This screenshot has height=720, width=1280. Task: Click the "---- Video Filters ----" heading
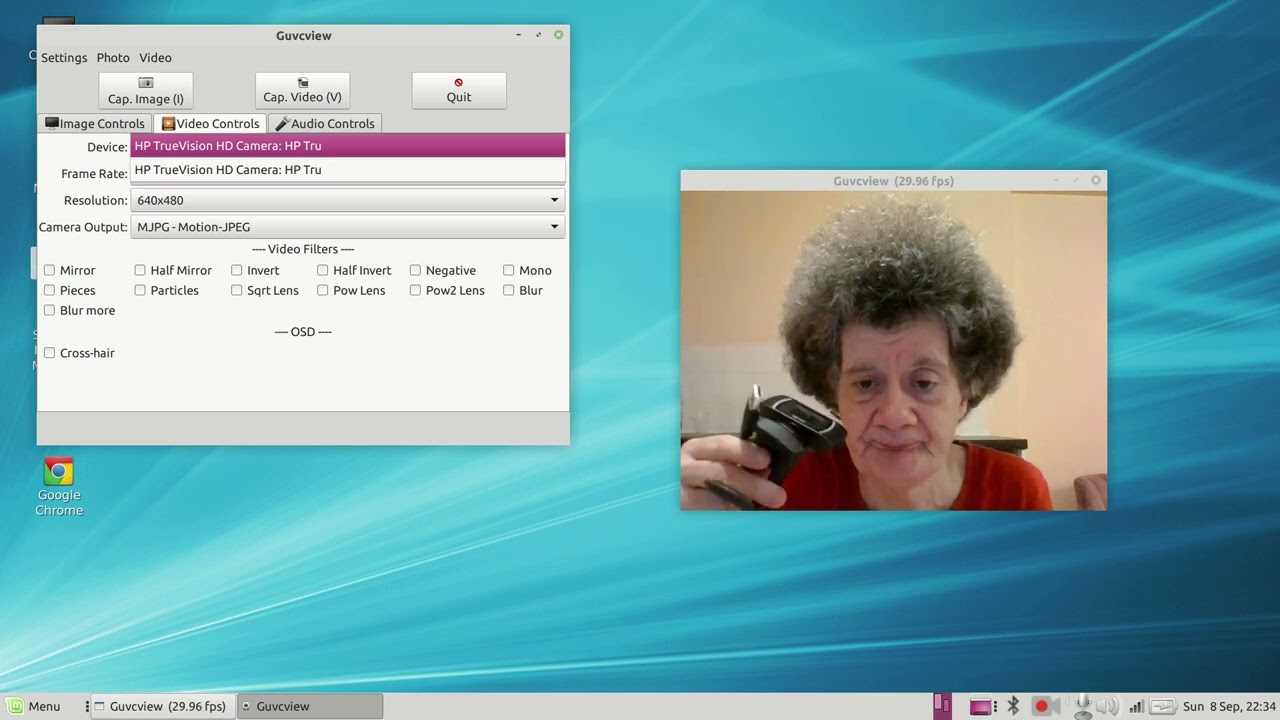click(x=303, y=249)
